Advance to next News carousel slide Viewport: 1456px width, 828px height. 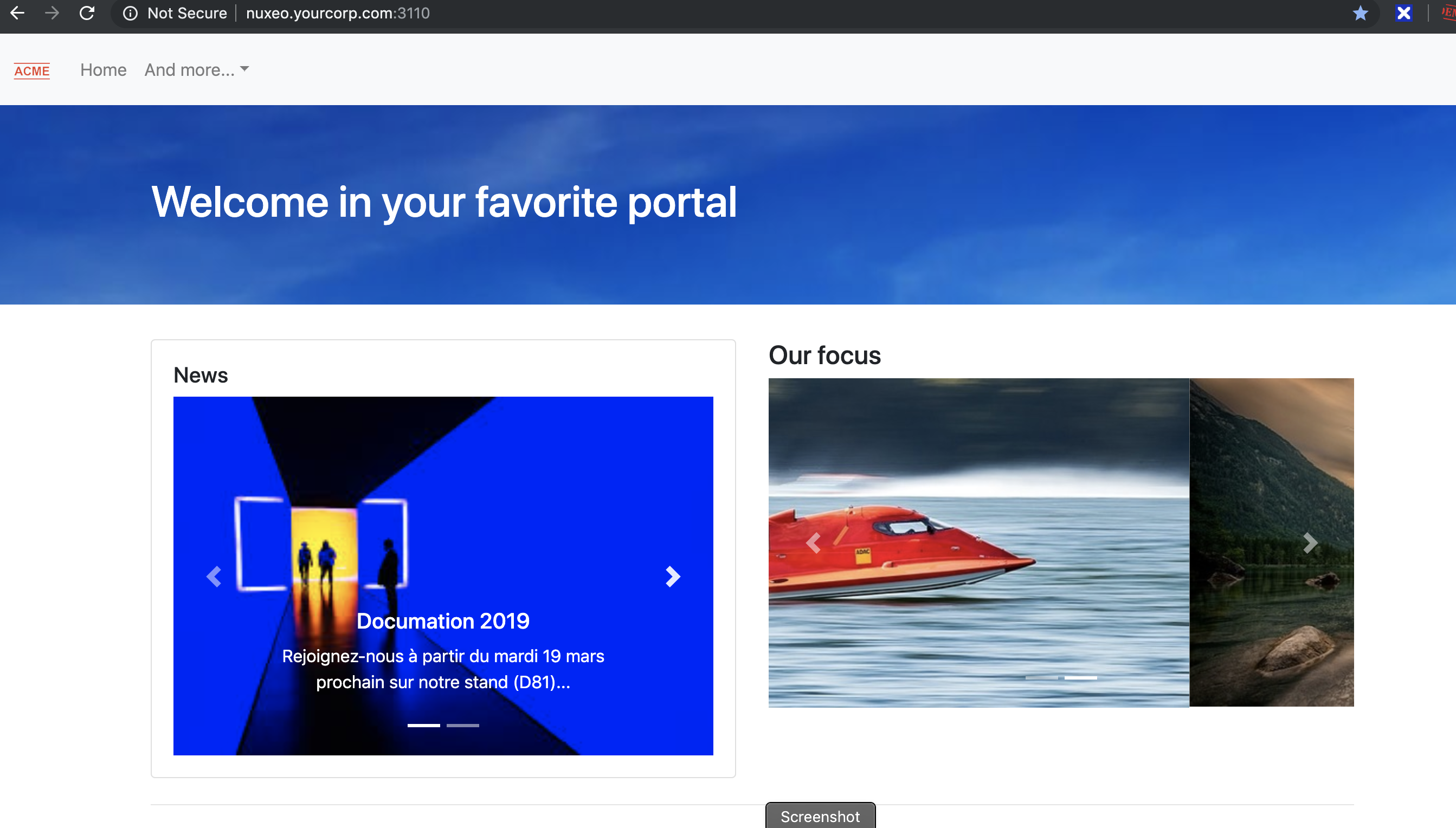coord(672,577)
